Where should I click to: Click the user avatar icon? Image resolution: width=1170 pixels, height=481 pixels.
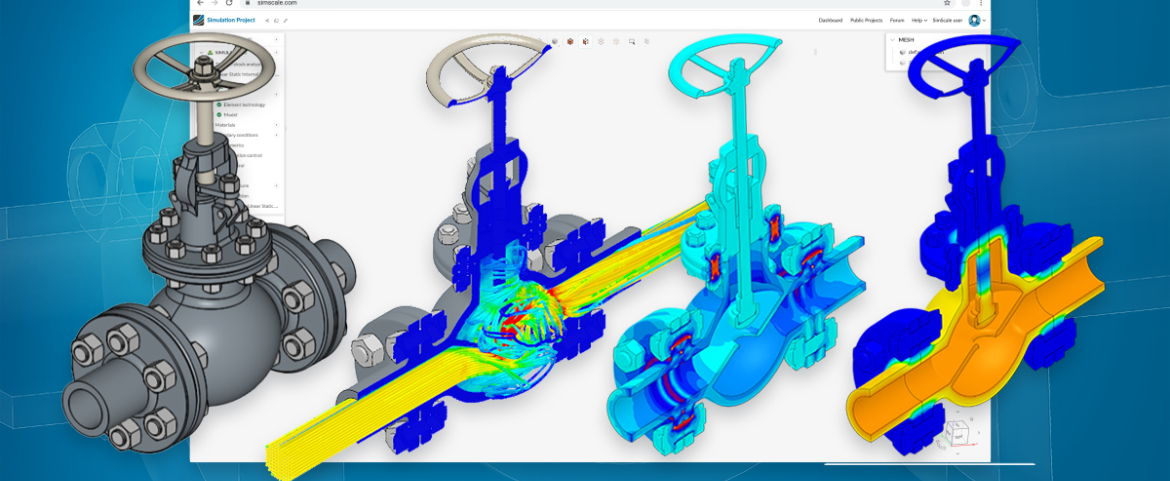tap(974, 20)
